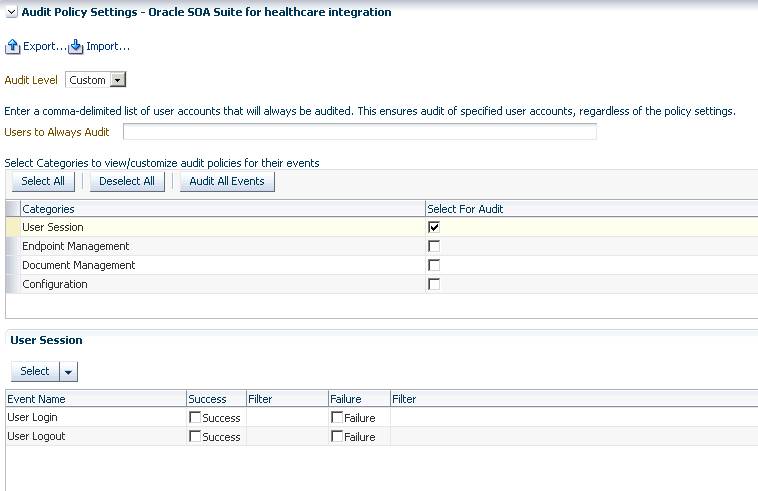
Task: Select the Configuration category row
Action: pos(382,284)
